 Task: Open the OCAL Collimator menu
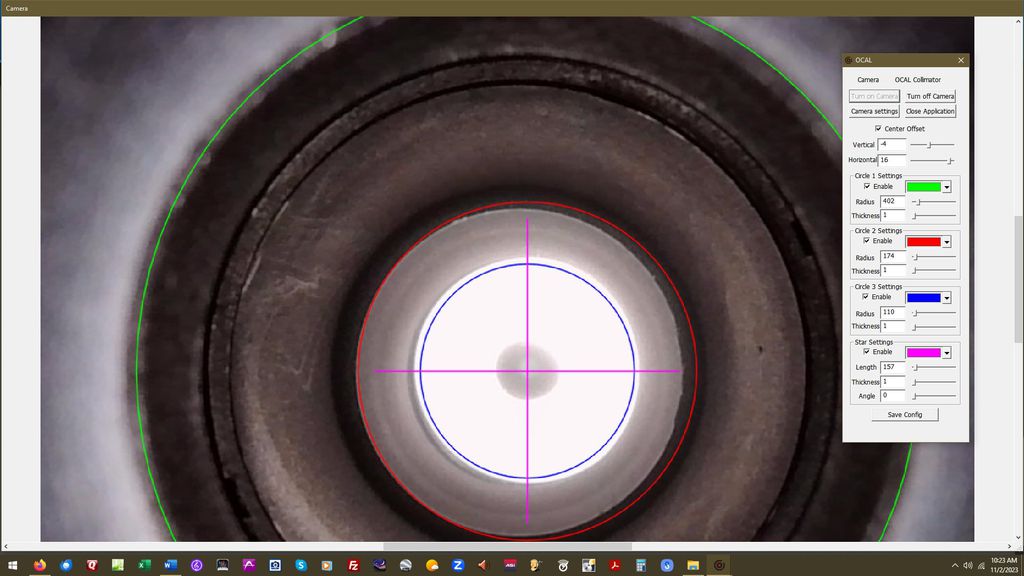click(x=918, y=80)
